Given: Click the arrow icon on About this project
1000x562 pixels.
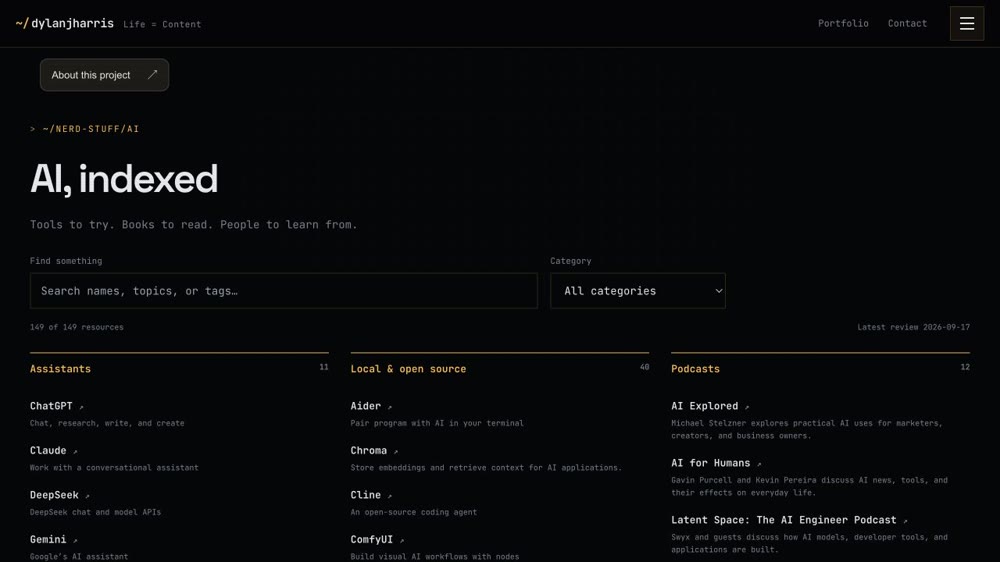Looking at the screenshot, I should tap(152, 75).
